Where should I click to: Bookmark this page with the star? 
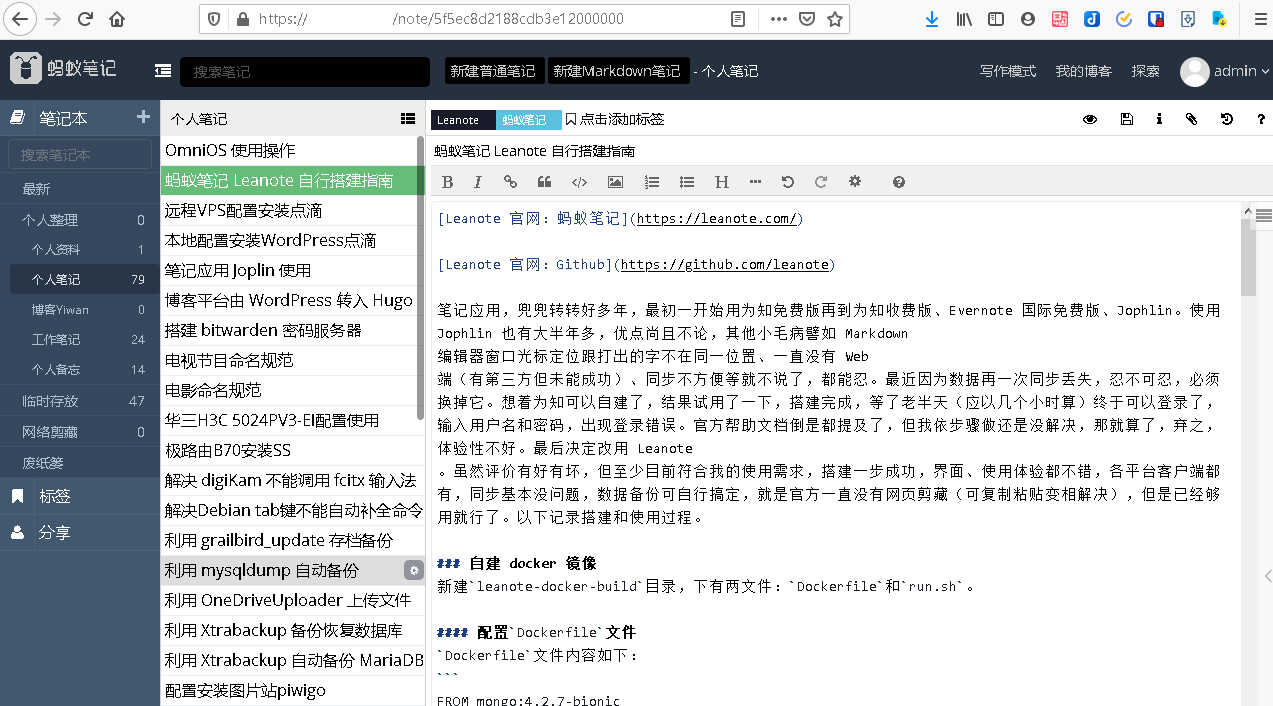click(835, 19)
